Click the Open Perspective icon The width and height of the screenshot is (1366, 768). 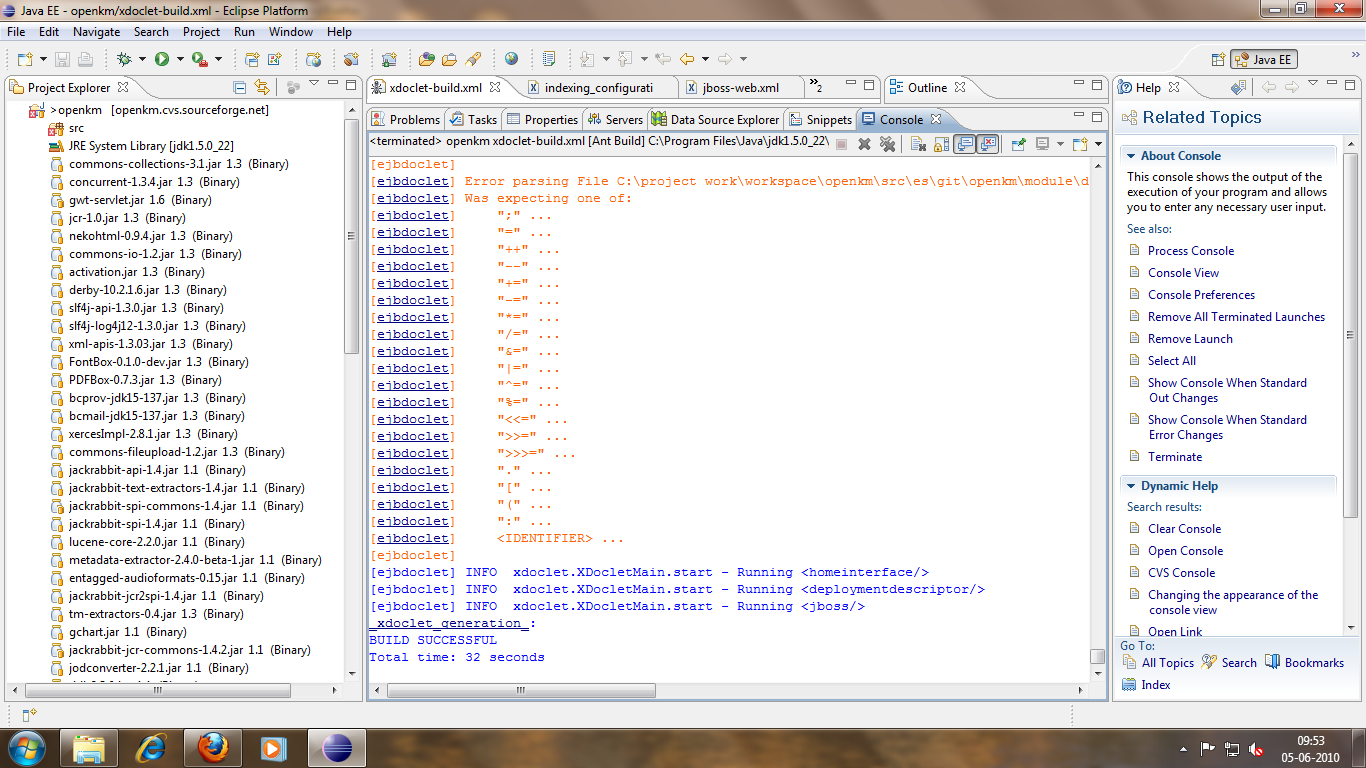[1218, 59]
